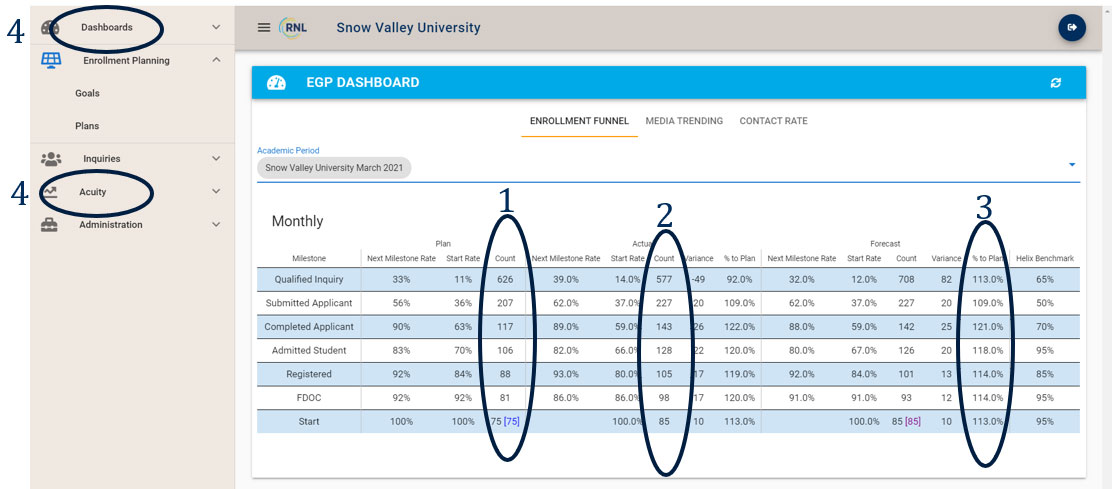Click the Monthly heading

point(297,221)
